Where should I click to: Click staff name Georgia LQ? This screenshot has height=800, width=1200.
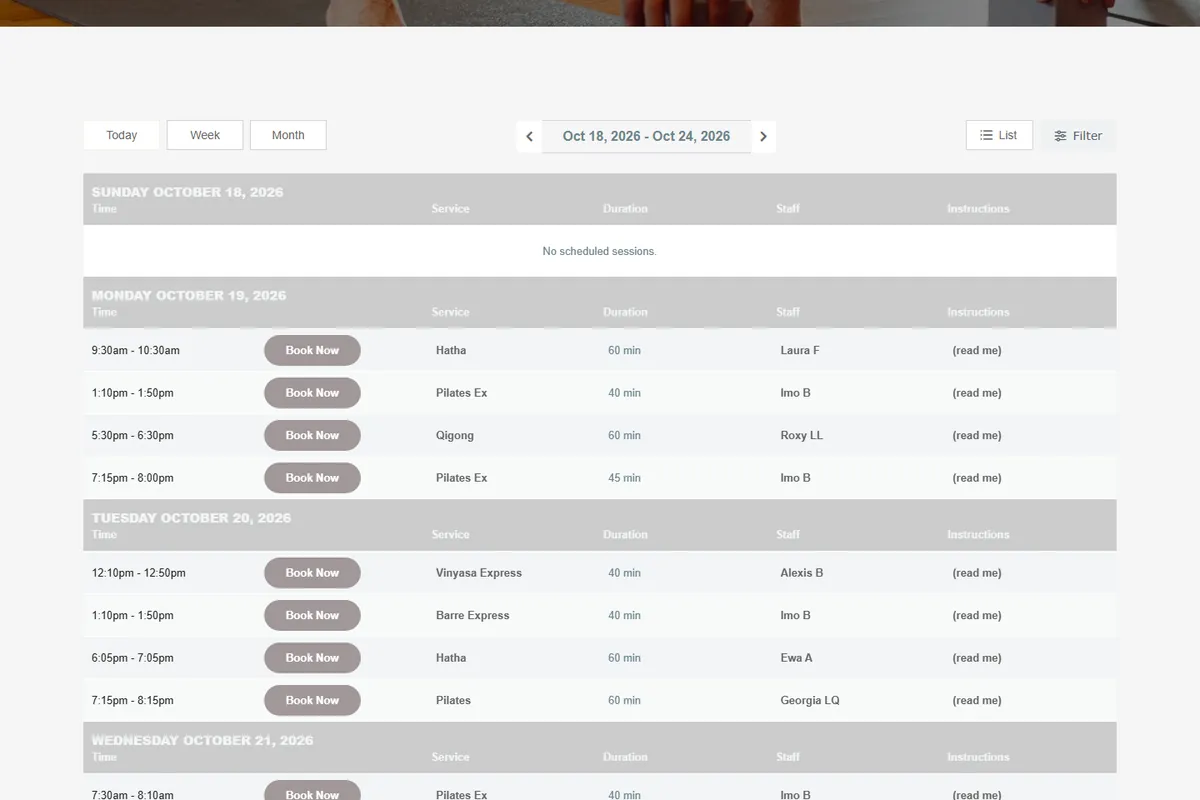810,701
